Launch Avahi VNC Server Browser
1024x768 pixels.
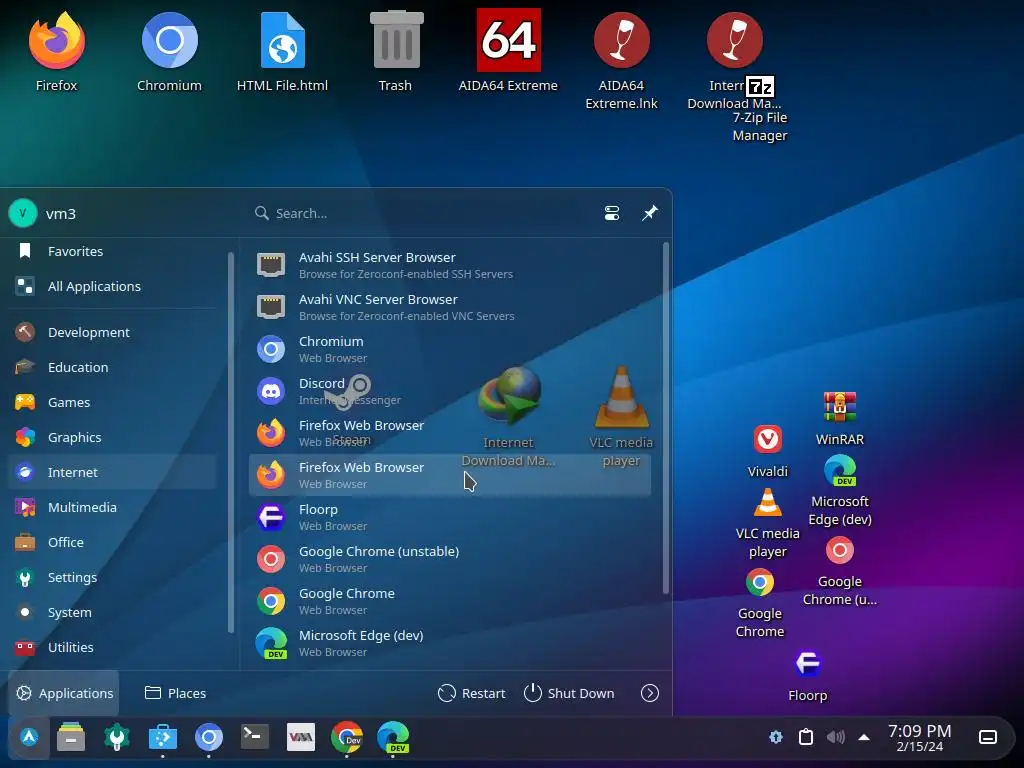pyautogui.click(x=450, y=307)
